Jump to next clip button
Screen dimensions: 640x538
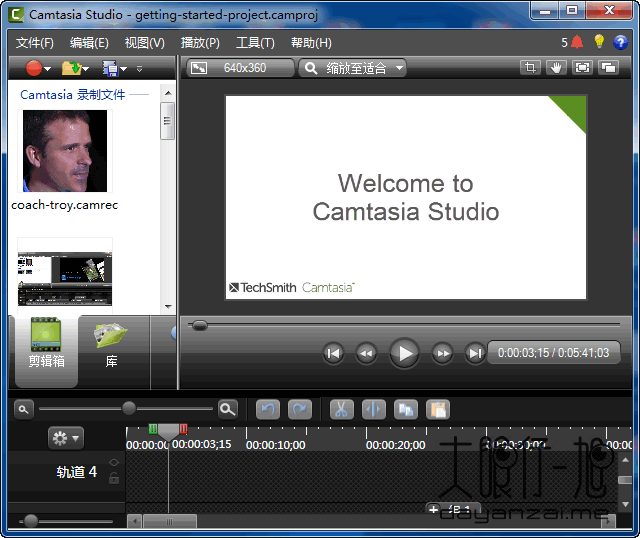pos(475,353)
